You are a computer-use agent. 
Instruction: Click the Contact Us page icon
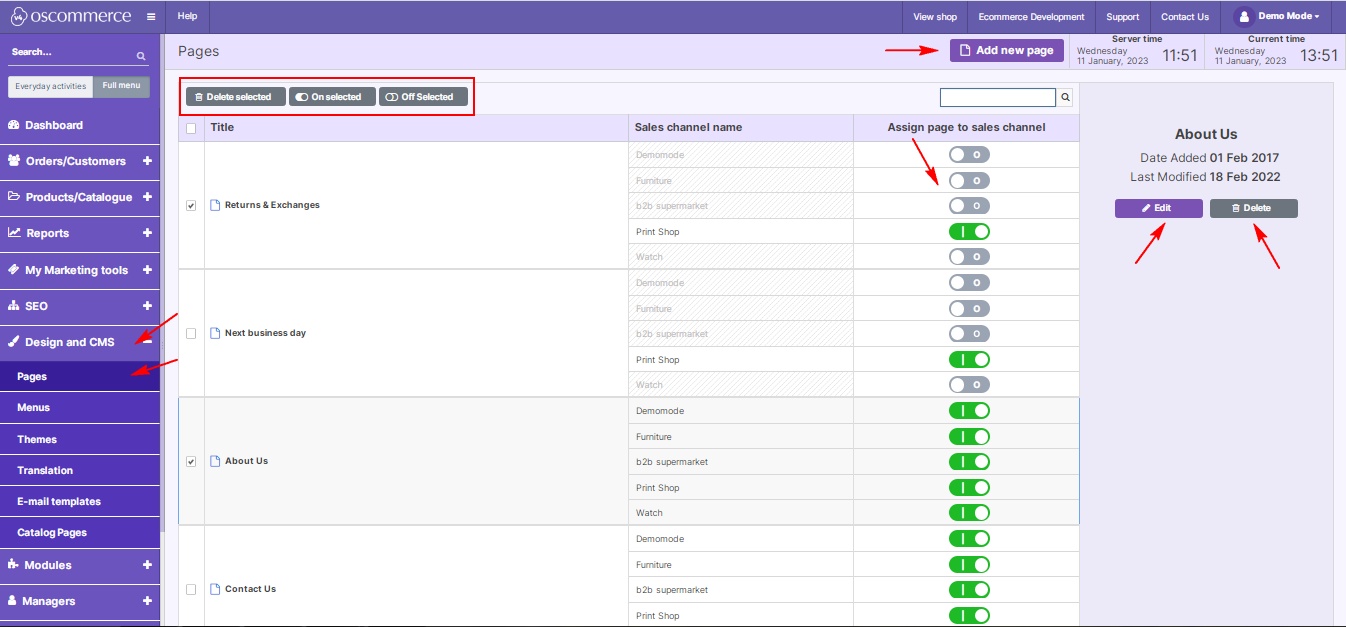click(x=215, y=589)
